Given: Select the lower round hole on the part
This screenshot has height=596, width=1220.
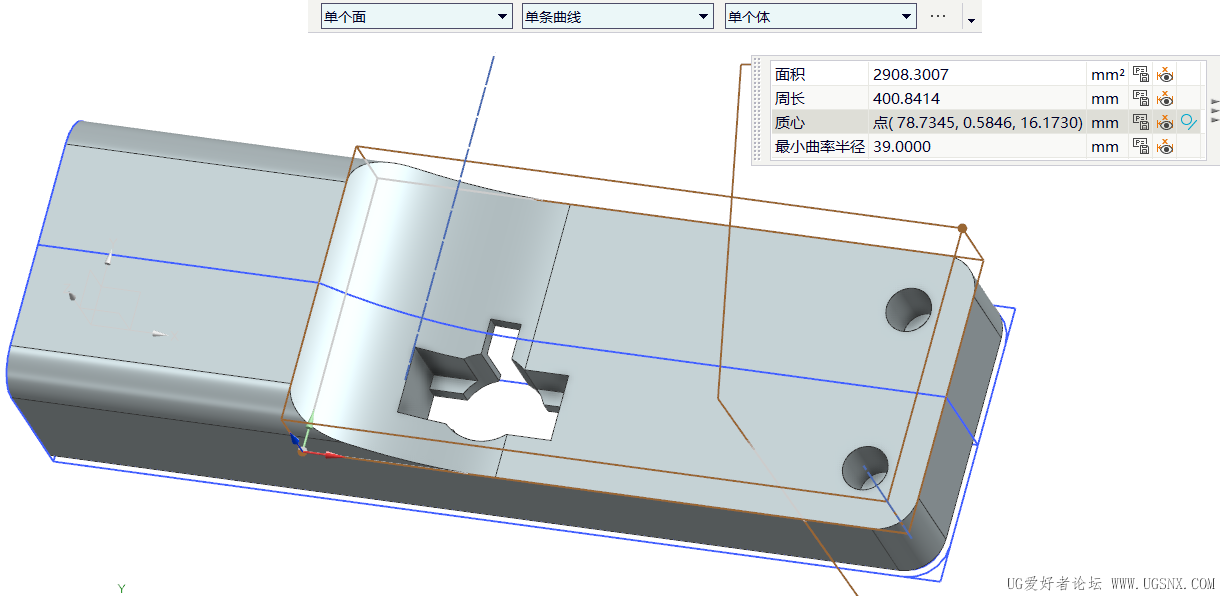Looking at the screenshot, I should (865, 469).
